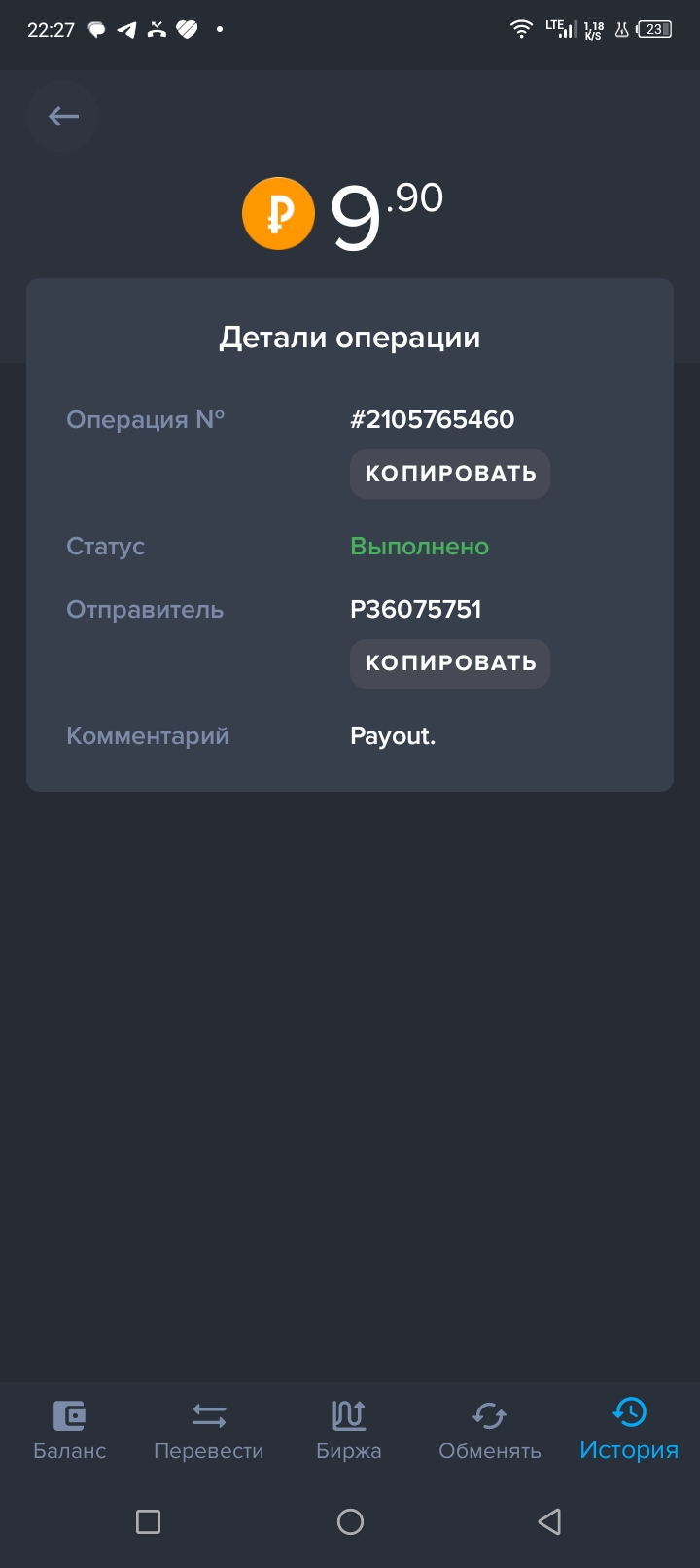Tap the Telegram notification icon in status bar
This screenshot has width=700, height=1568.
(126, 30)
